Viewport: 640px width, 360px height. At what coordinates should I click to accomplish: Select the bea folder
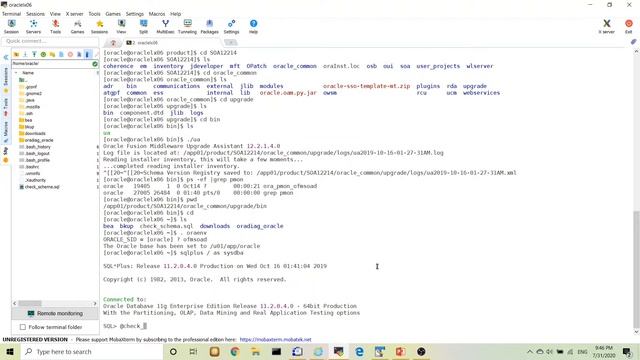(26, 120)
